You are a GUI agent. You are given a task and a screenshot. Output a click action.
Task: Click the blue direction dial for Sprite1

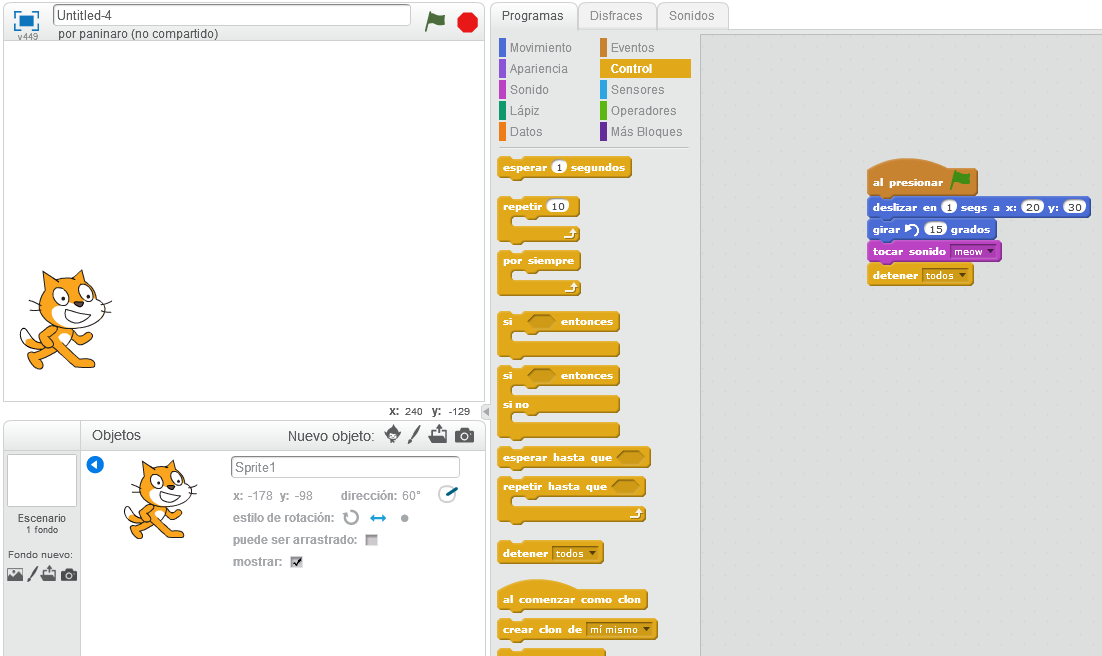coord(447,493)
